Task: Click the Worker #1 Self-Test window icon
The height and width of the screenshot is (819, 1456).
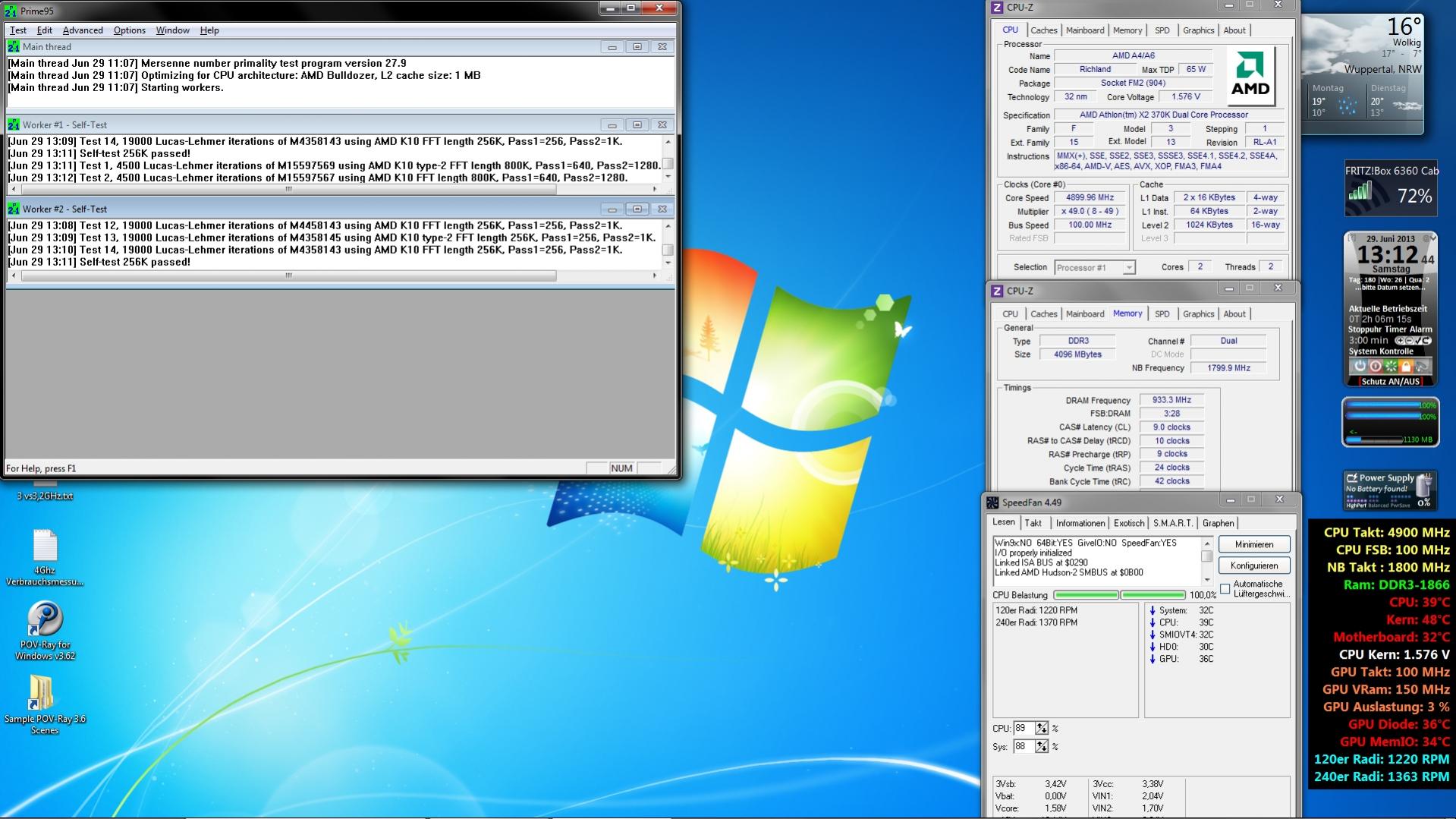Action: click(x=14, y=124)
